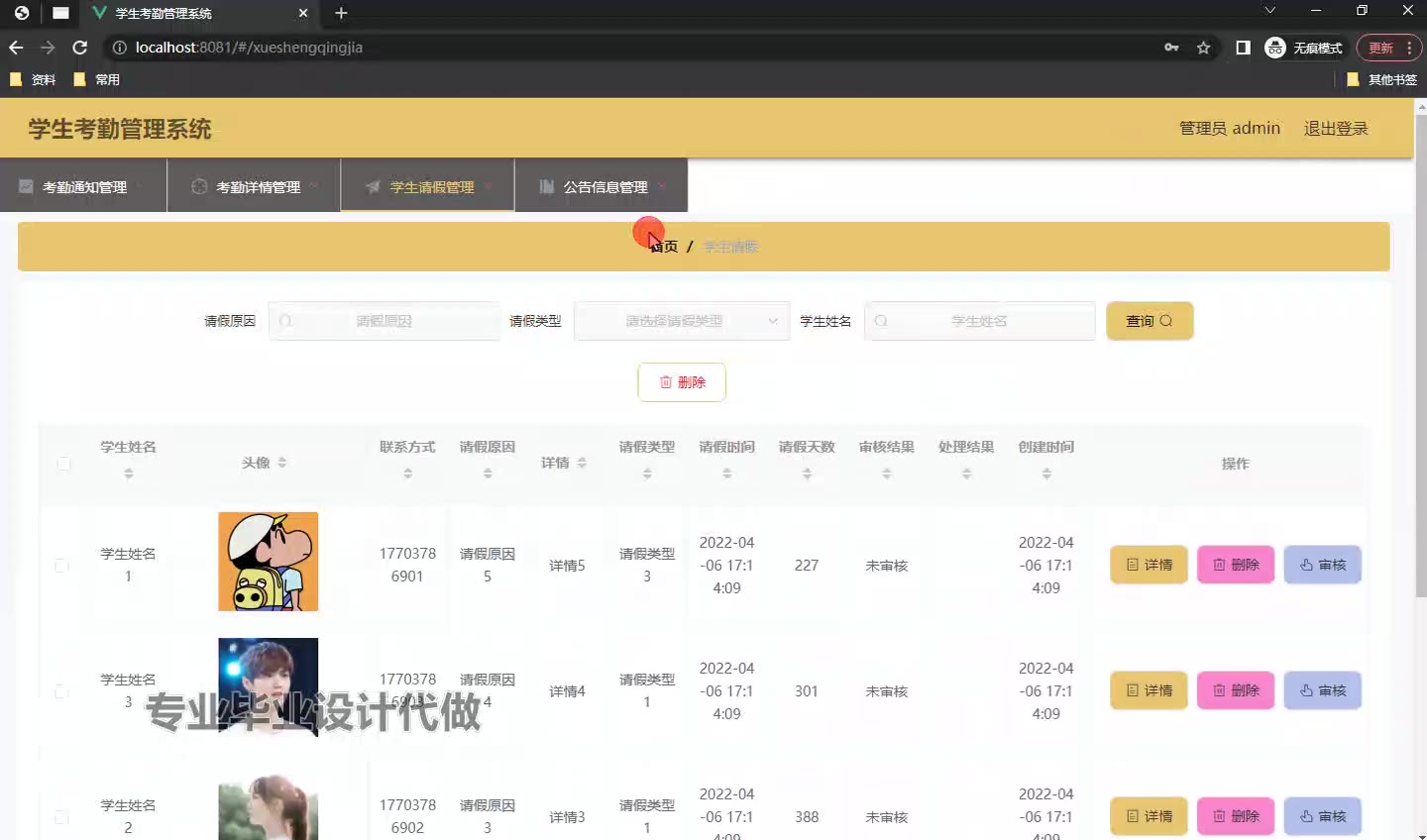Sort by 详情 column arrows
This screenshot has height=840, width=1427.
point(582,463)
